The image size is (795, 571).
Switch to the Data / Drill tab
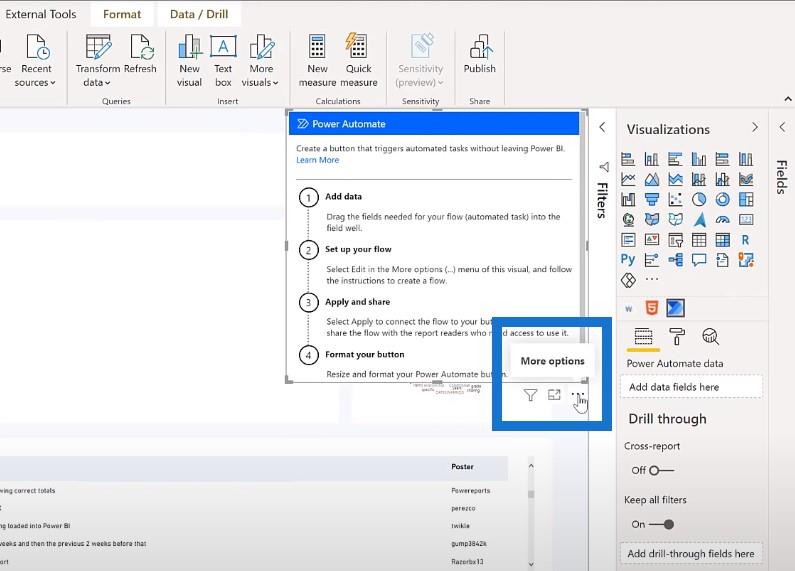[199, 14]
